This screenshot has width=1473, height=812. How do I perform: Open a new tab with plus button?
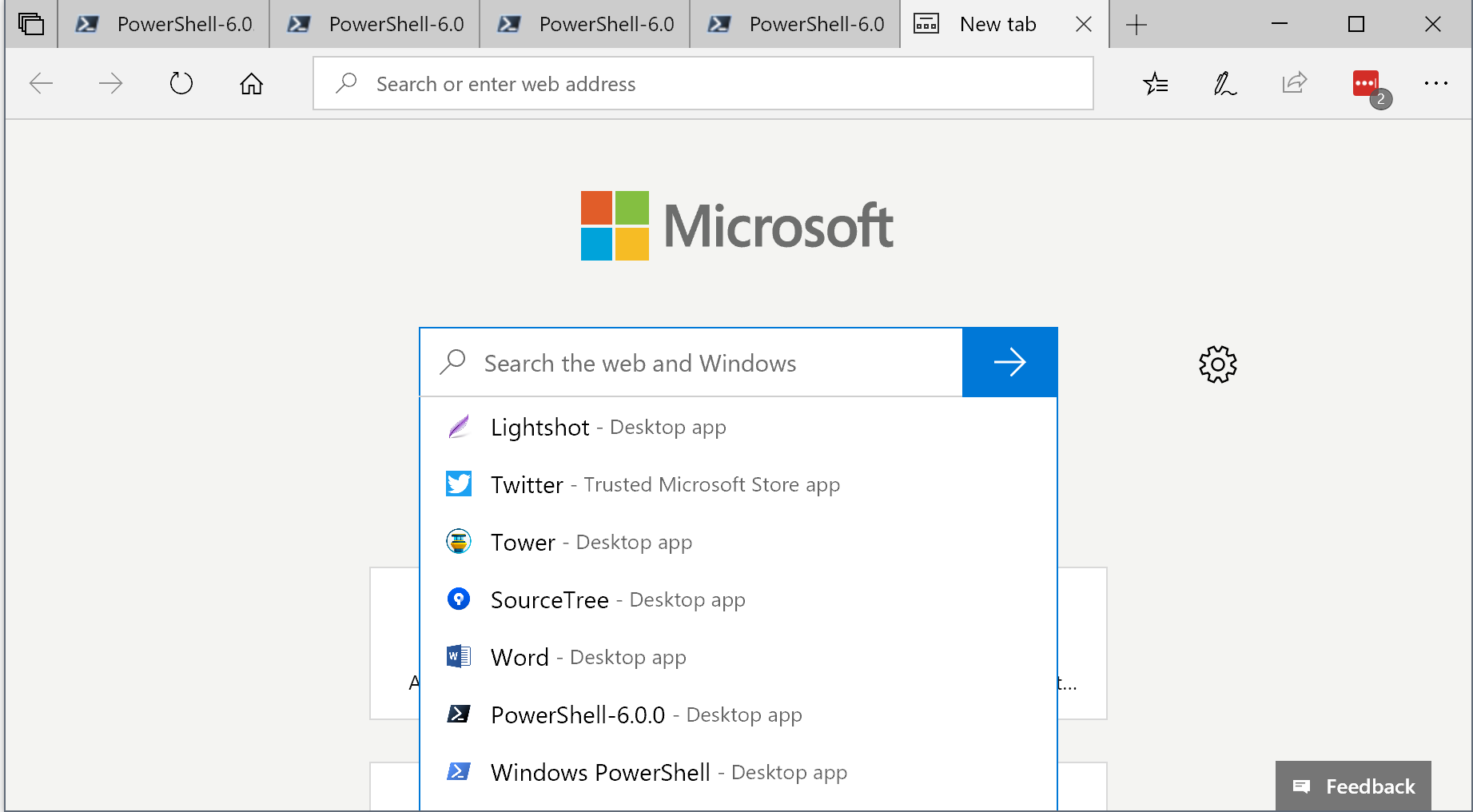(x=1137, y=25)
